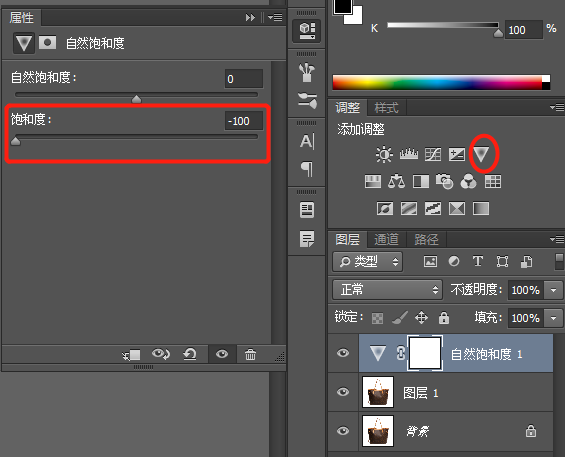Add a Photo Filter adjustment
The height and width of the screenshot is (457, 565).
pyautogui.click(x=444, y=181)
